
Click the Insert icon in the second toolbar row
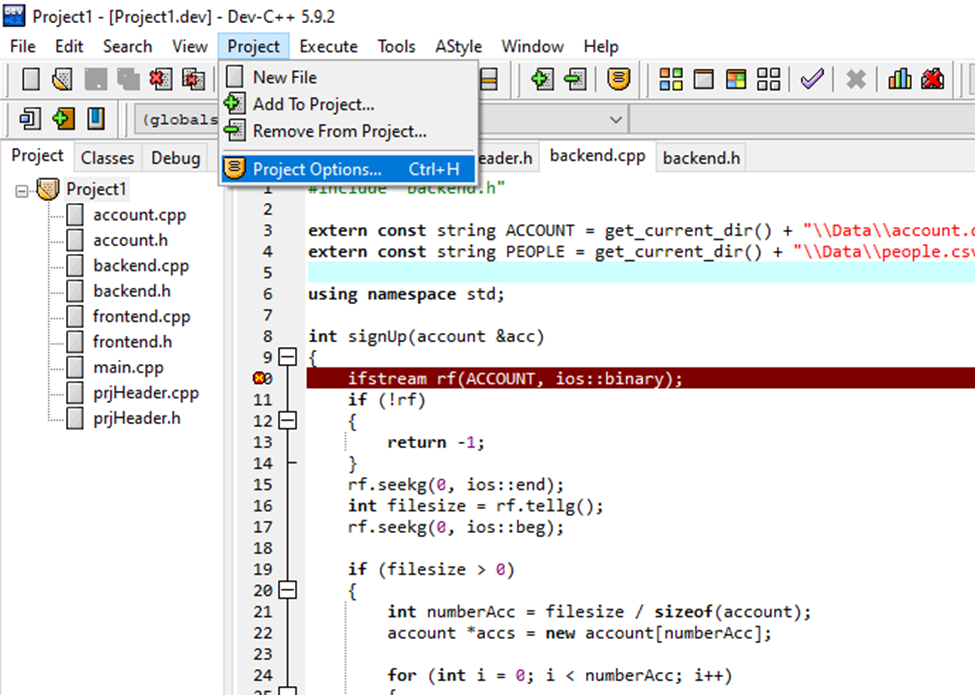[x=30, y=119]
